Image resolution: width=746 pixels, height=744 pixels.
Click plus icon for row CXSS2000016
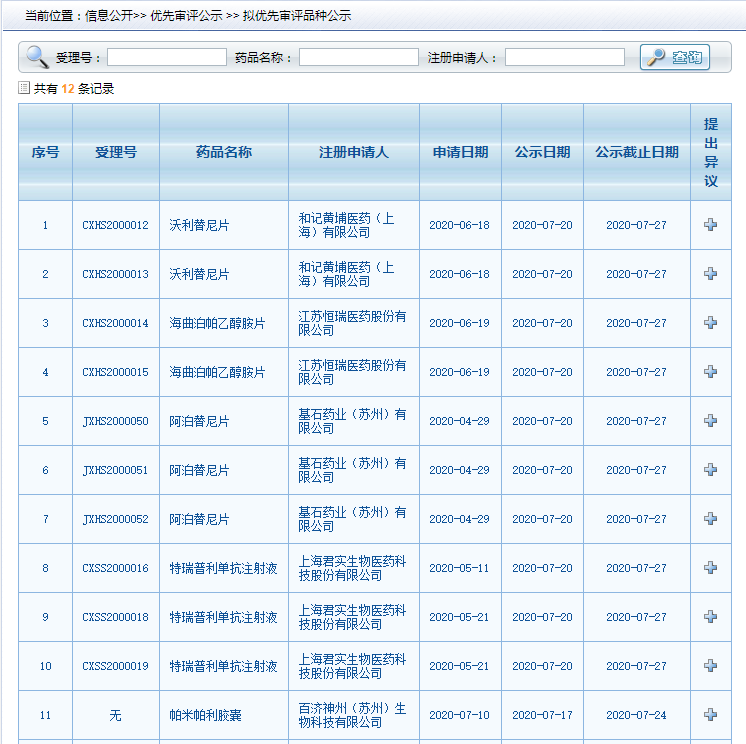(710, 568)
